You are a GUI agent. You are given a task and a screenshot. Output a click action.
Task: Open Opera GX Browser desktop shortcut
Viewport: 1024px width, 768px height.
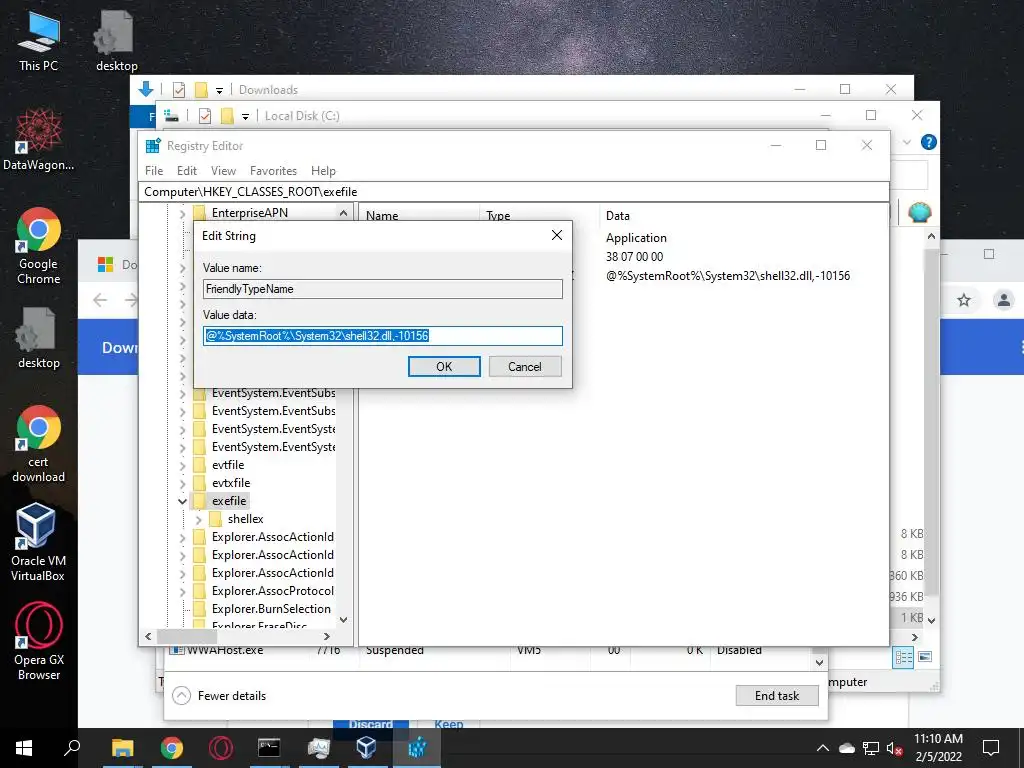coord(39,642)
